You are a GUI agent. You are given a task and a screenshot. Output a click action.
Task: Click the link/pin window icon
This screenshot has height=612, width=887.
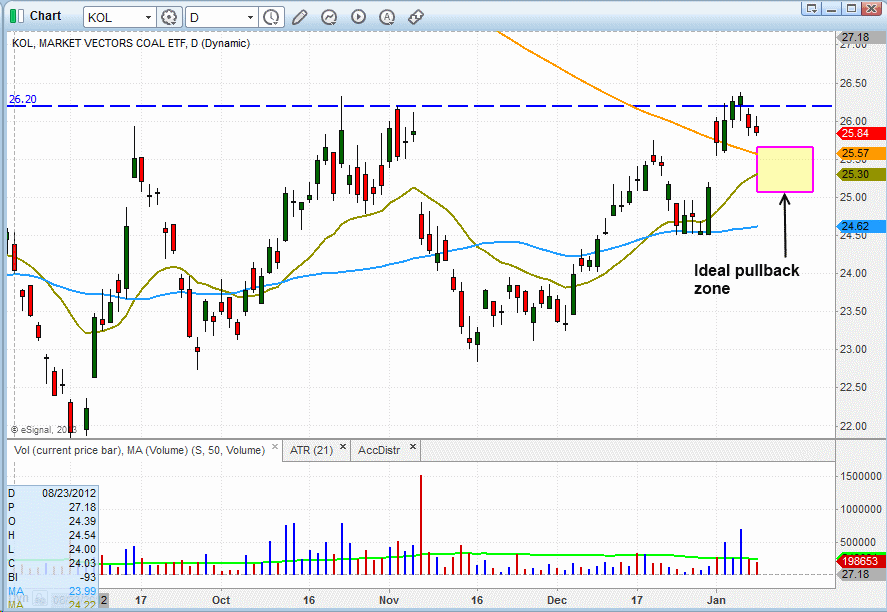pos(416,17)
